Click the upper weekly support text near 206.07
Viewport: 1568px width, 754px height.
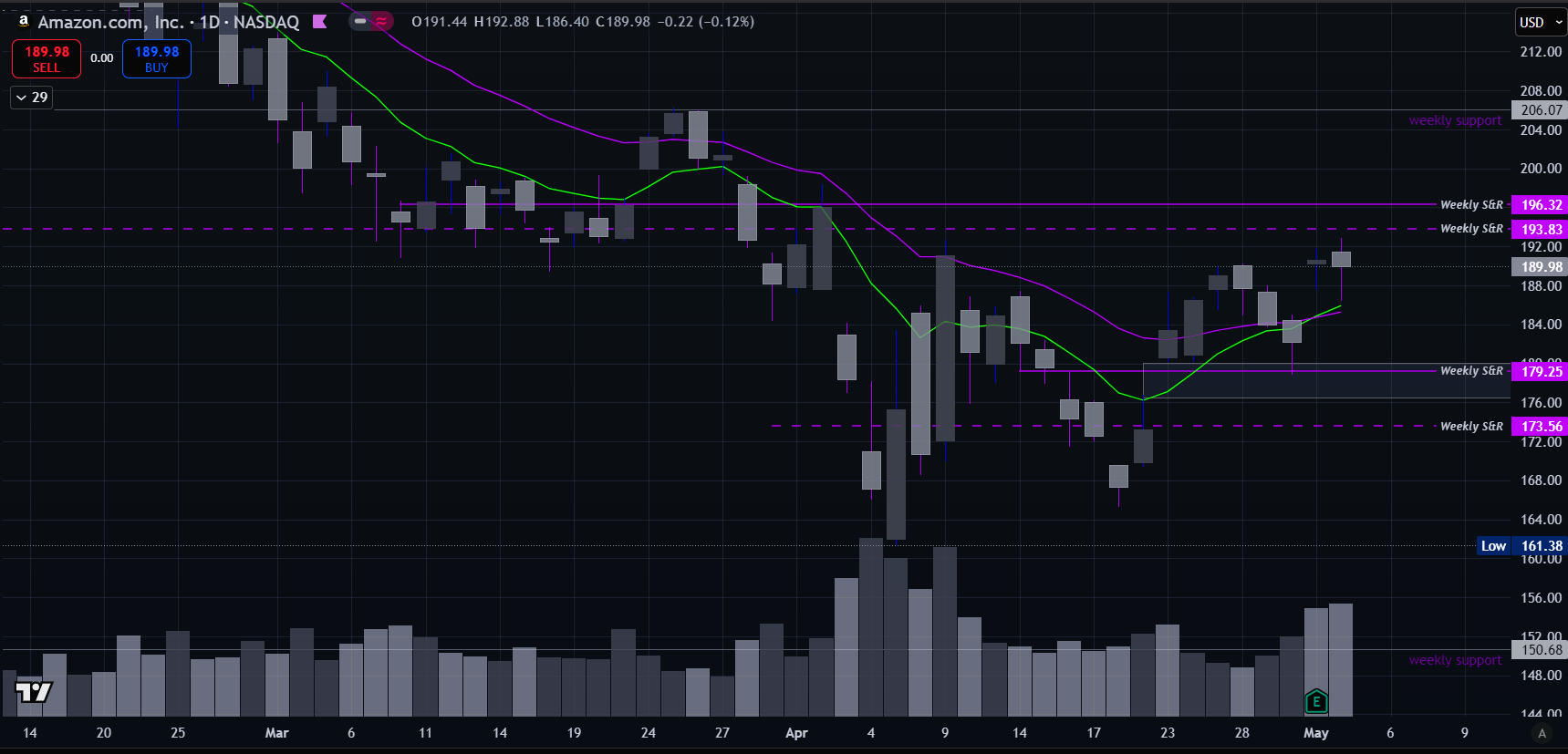[x=1455, y=120]
